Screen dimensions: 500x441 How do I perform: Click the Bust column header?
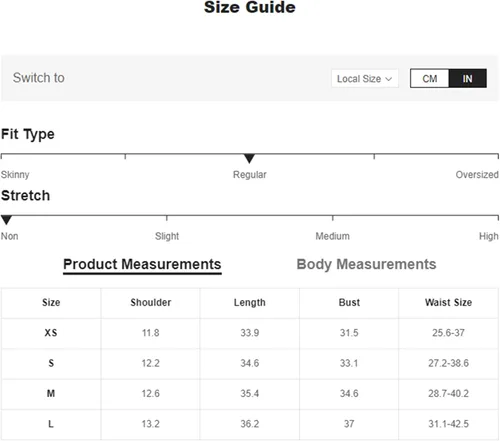point(349,303)
